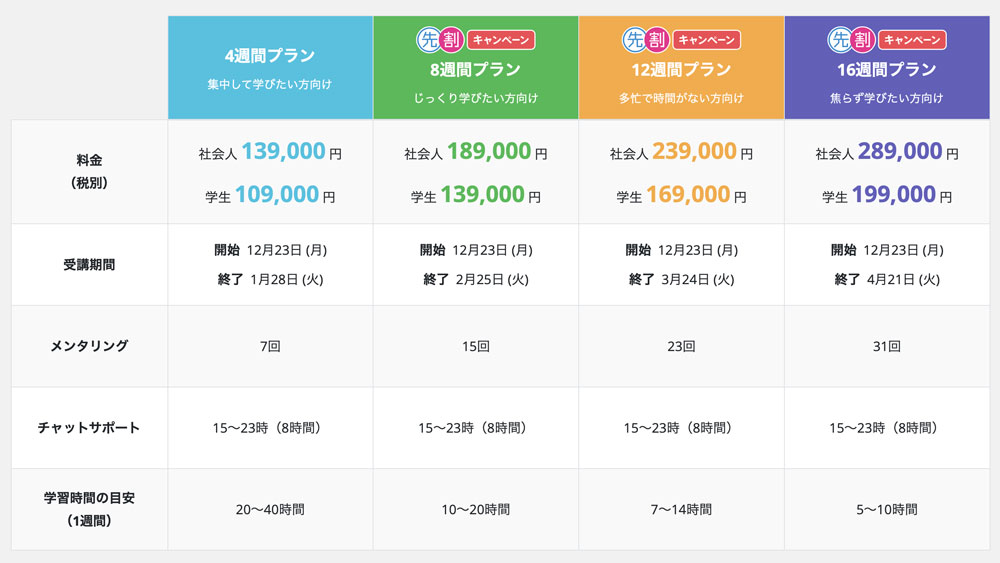
Task: Click the 先 badge on 12週間プラン
Action: [x=634, y=40]
